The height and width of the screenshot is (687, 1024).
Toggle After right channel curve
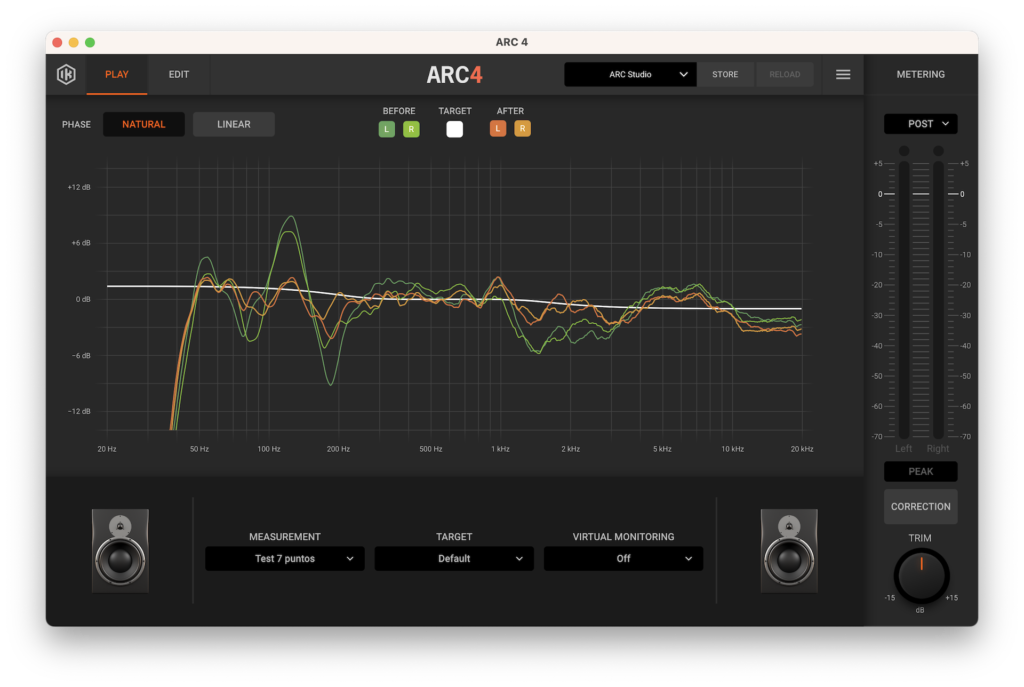[x=522, y=129]
